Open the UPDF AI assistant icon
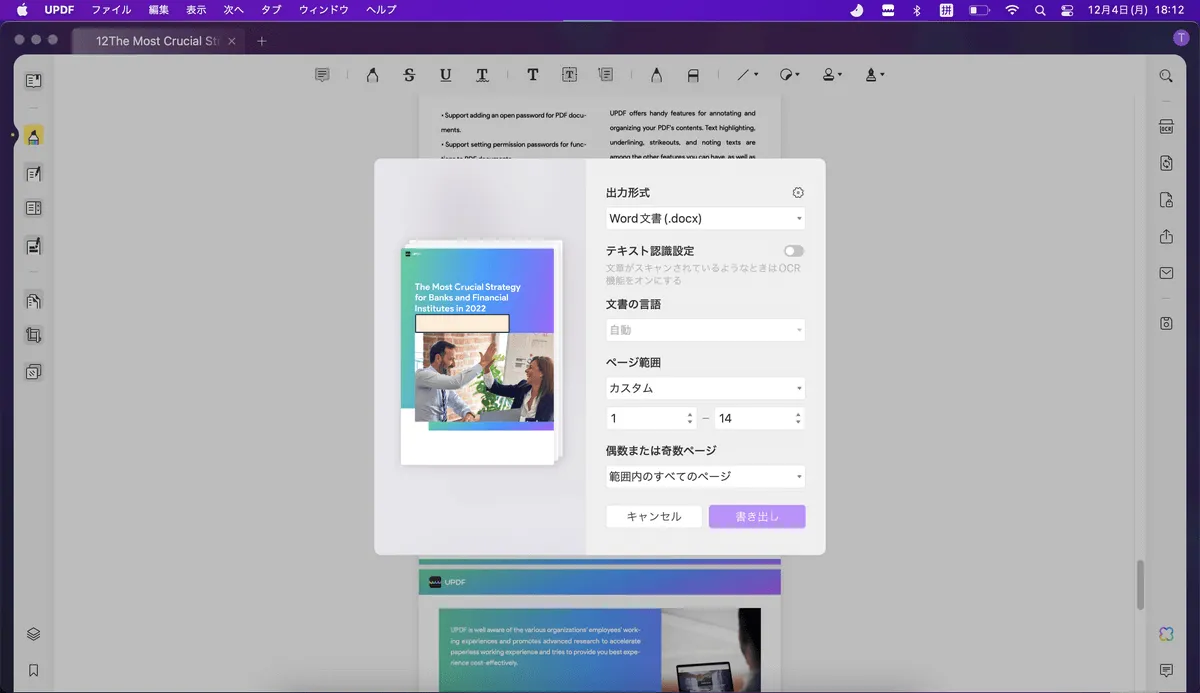Image resolution: width=1200 pixels, height=693 pixels. click(1166, 634)
